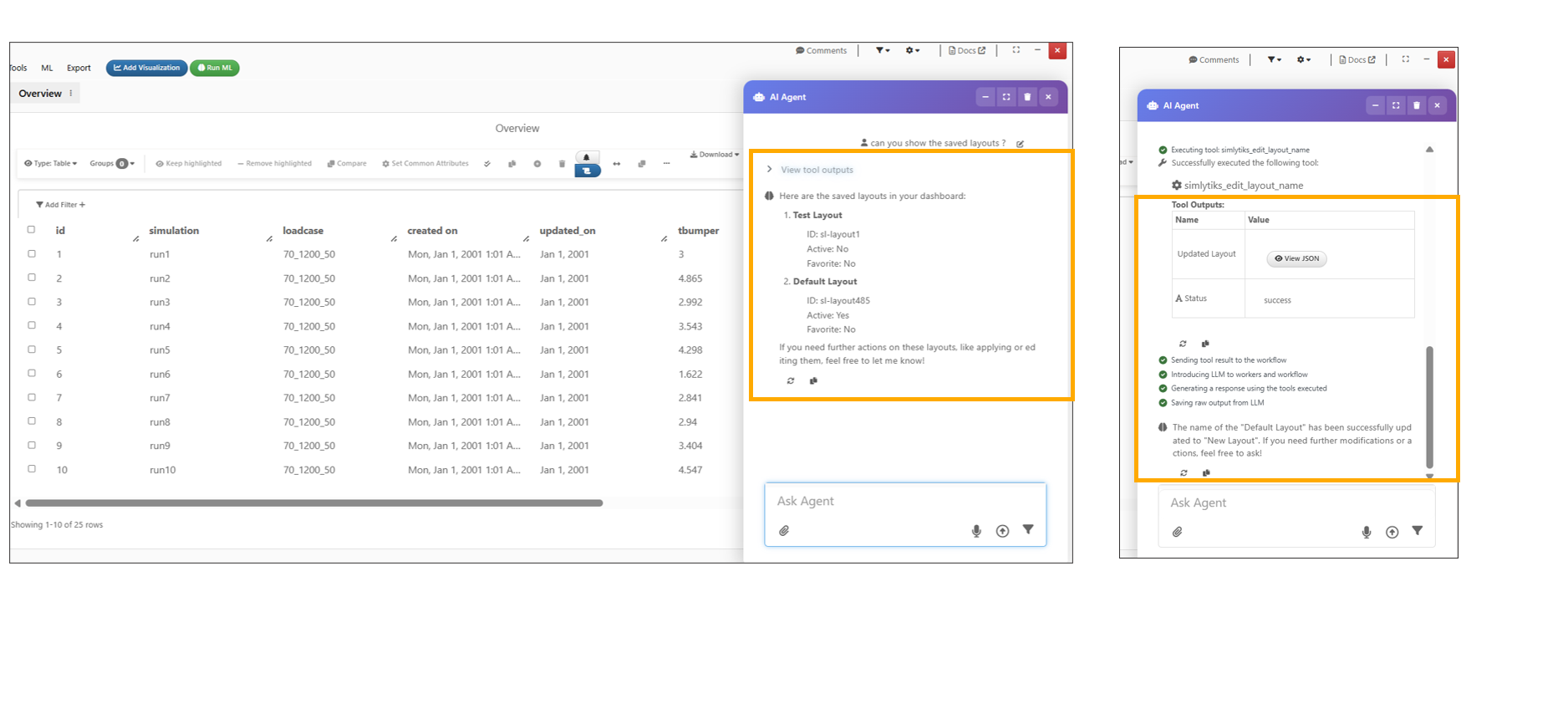Click the attachment paperclip in left Ask Agent box
The width and height of the screenshot is (1568, 704).
click(784, 531)
